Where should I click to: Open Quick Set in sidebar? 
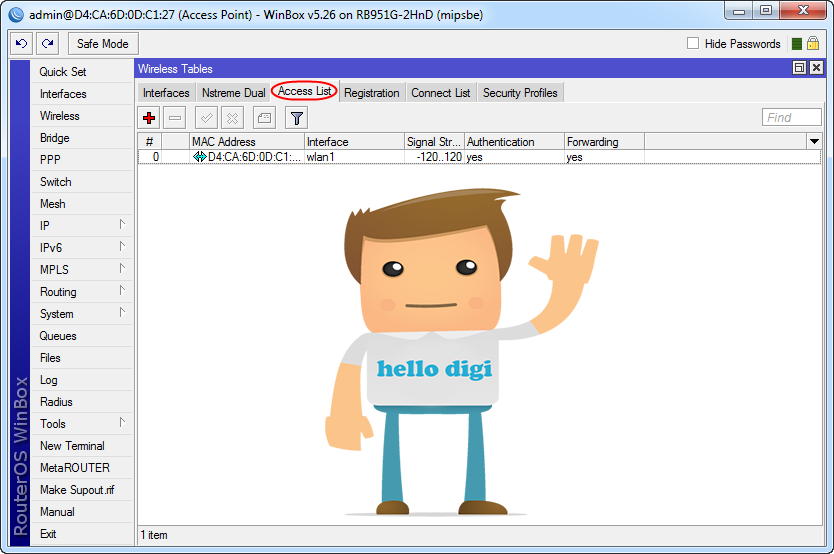click(x=82, y=72)
